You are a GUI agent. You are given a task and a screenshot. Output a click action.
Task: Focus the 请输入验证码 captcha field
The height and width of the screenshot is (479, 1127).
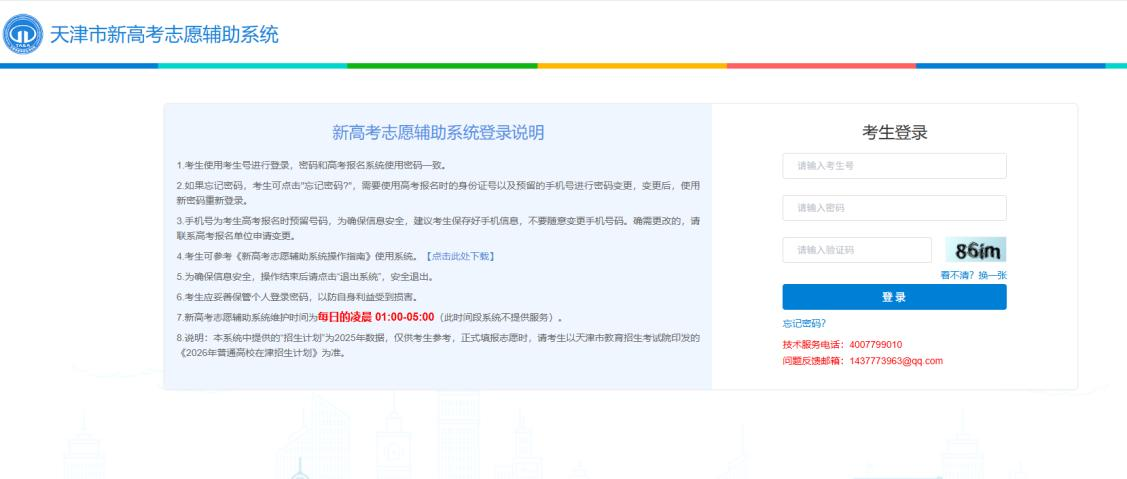857,250
